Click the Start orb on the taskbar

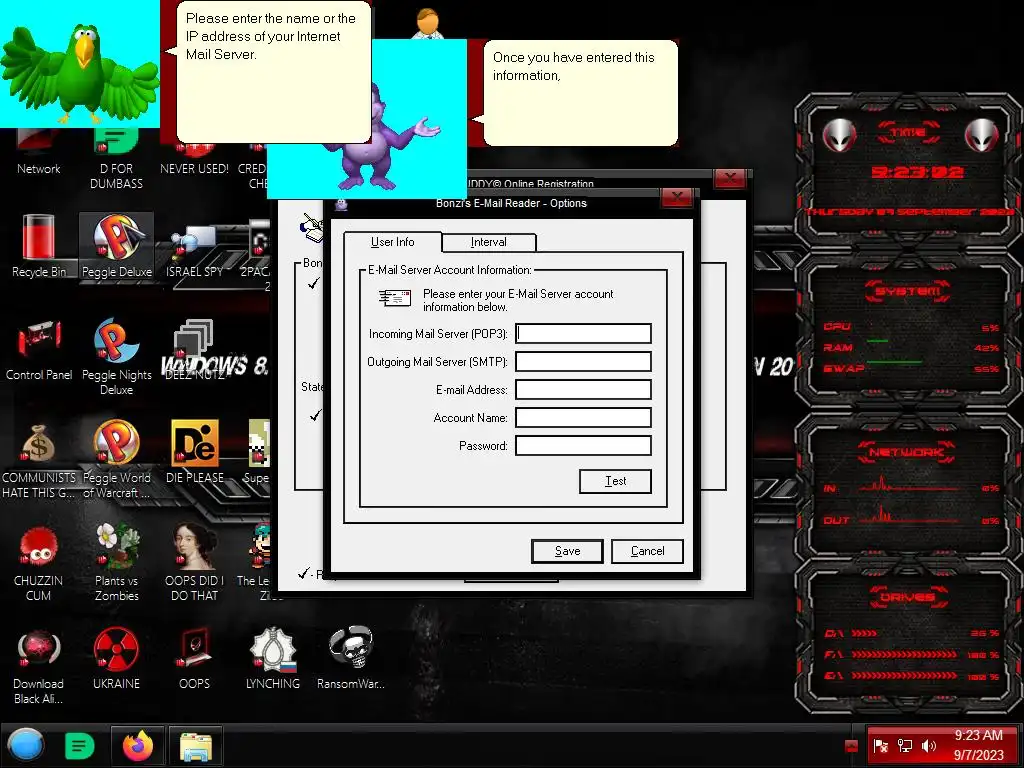(26, 745)
